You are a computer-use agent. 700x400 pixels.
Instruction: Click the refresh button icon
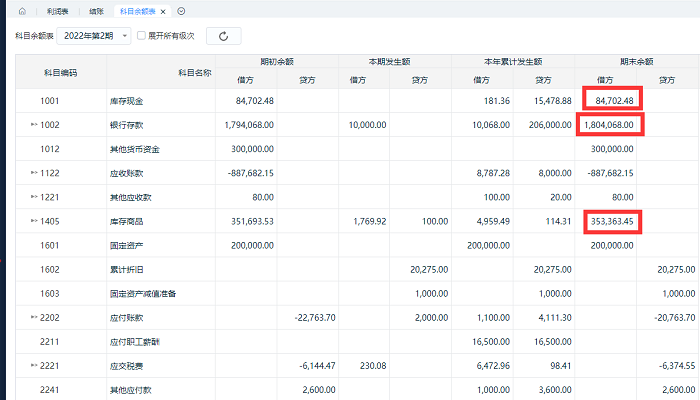(223, 36)
